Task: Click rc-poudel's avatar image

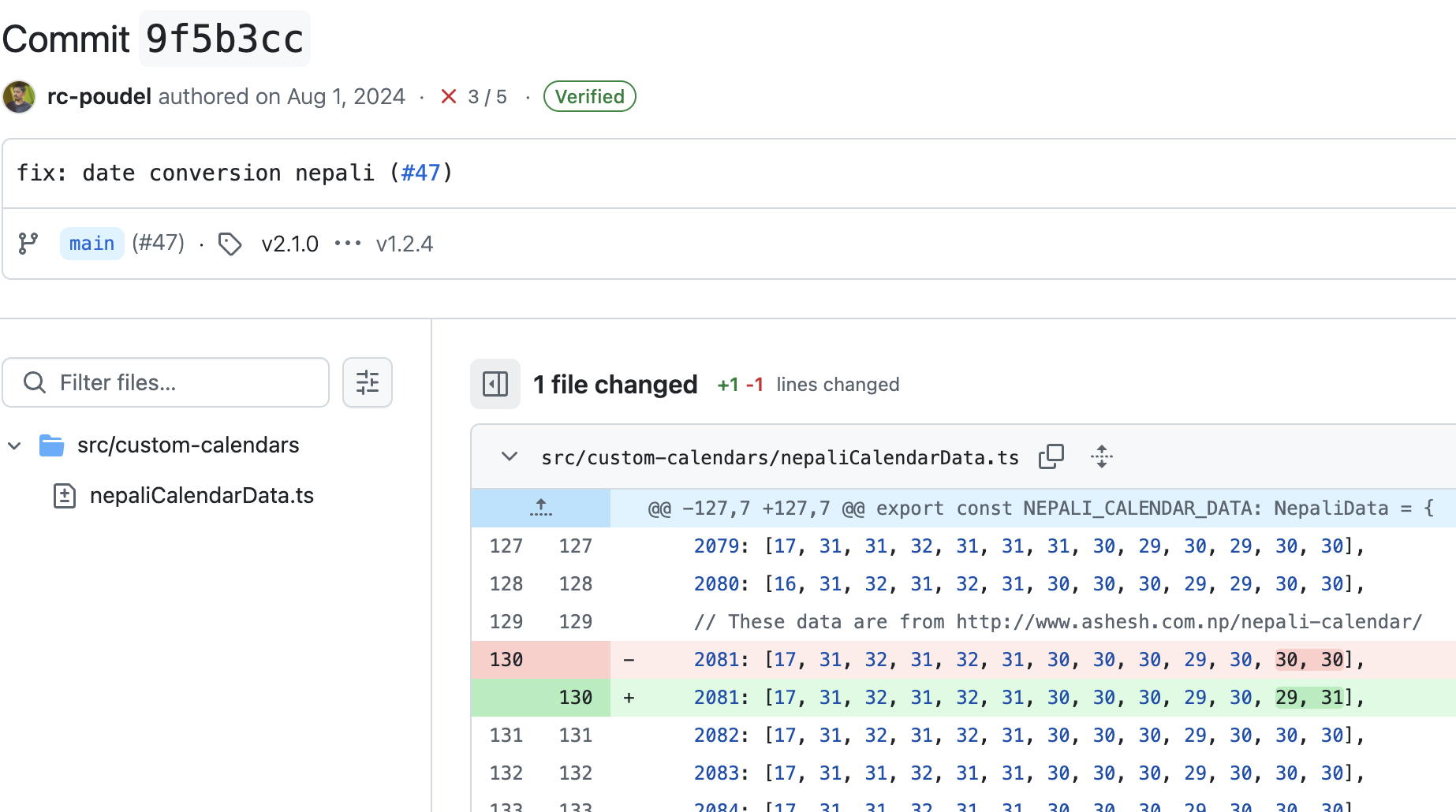Action: 19,97
